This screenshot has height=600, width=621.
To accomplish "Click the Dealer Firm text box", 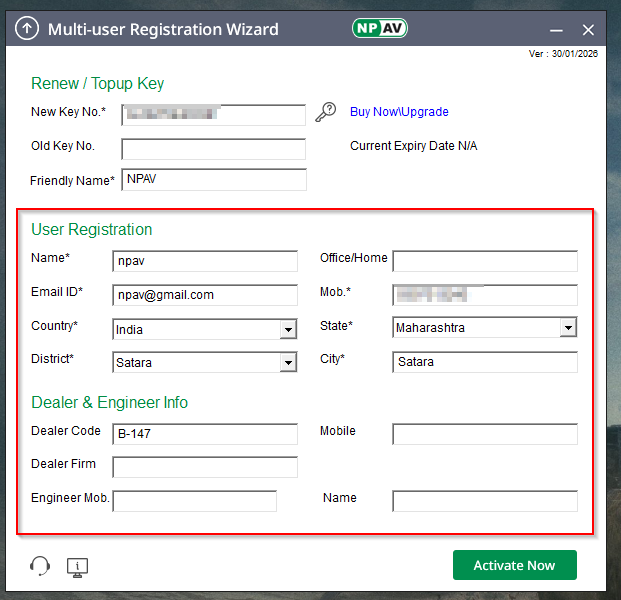I will (x=205, y=467).
